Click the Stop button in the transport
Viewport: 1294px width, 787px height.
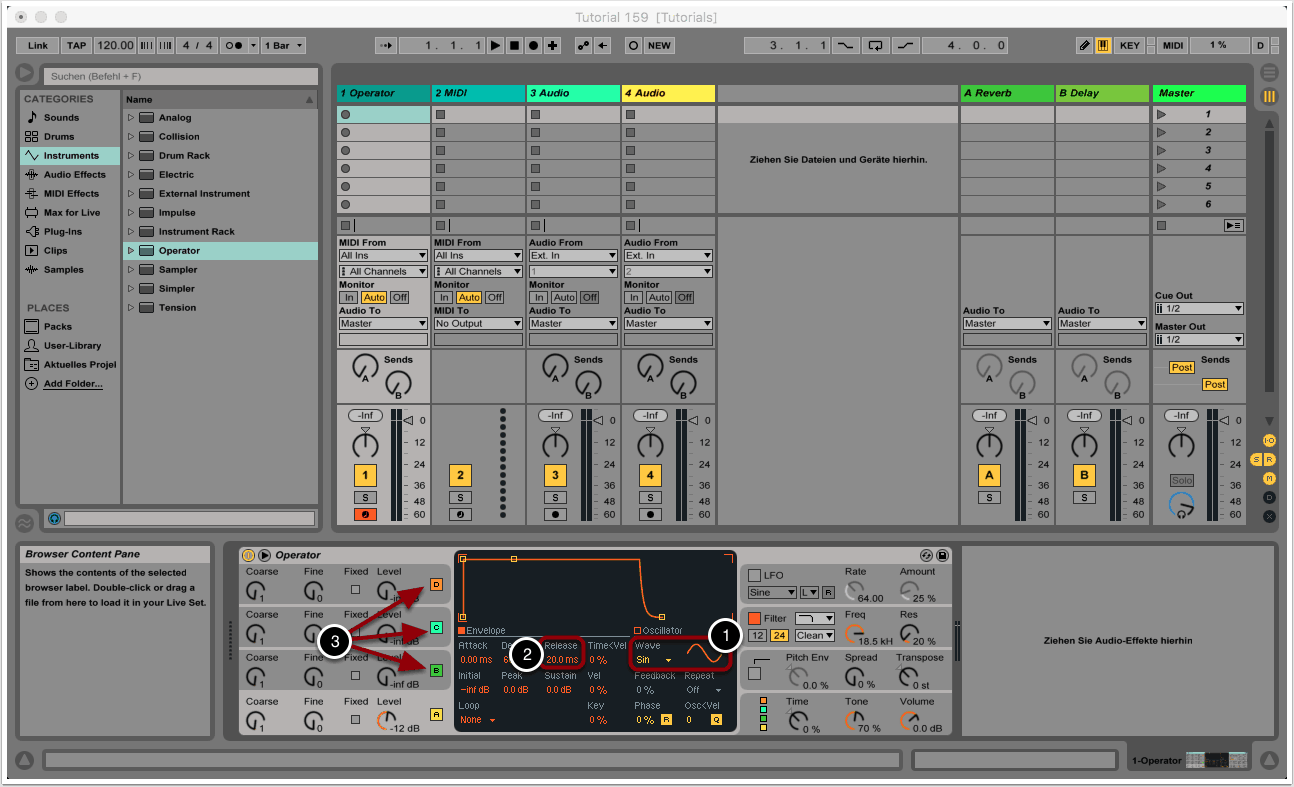(x=514, y=46)
